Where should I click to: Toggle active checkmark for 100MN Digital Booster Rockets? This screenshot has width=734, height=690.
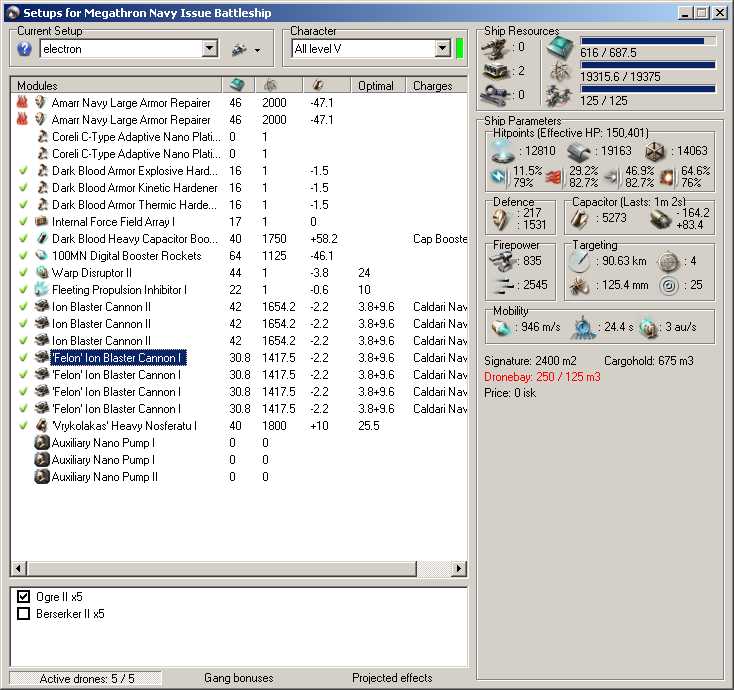23,256
